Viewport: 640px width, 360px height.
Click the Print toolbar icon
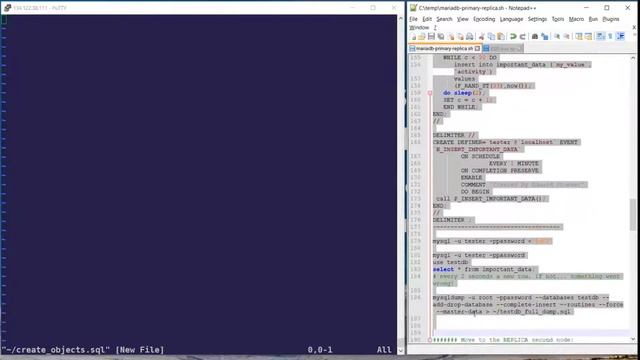click(470, 37)
